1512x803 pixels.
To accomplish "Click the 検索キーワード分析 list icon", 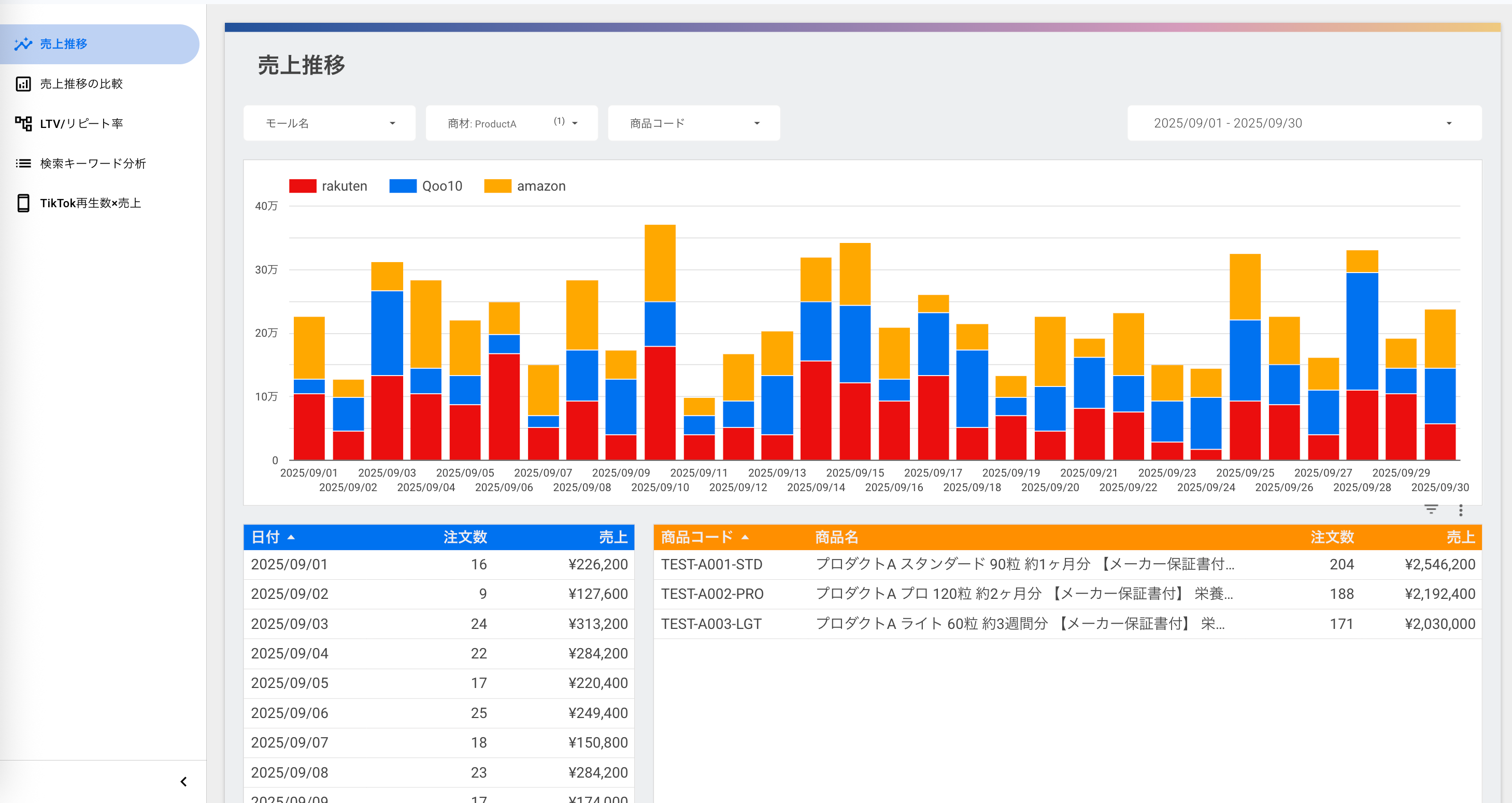I will click(x=23, y=163).
